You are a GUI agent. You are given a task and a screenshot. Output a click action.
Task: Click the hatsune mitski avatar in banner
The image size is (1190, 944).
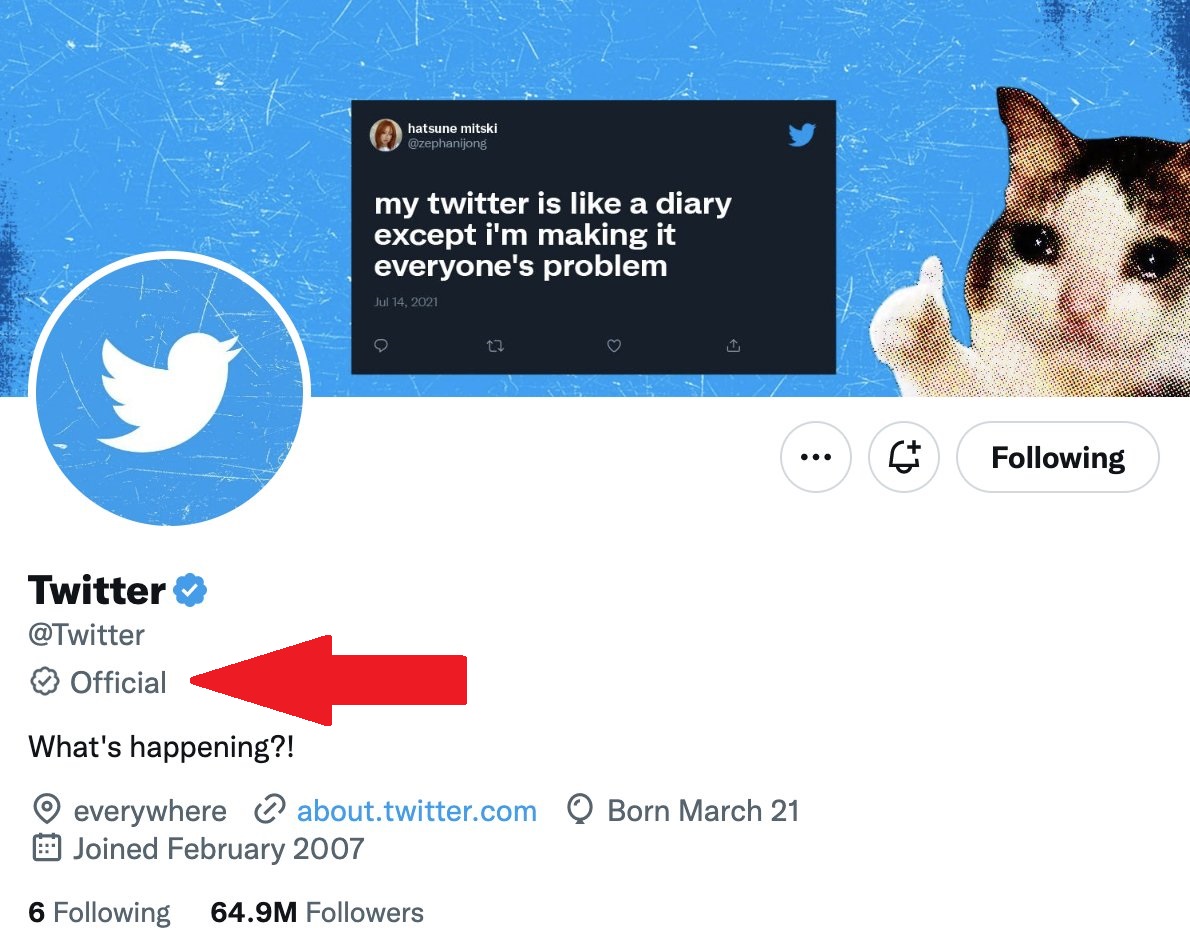(x=385, y=135)
